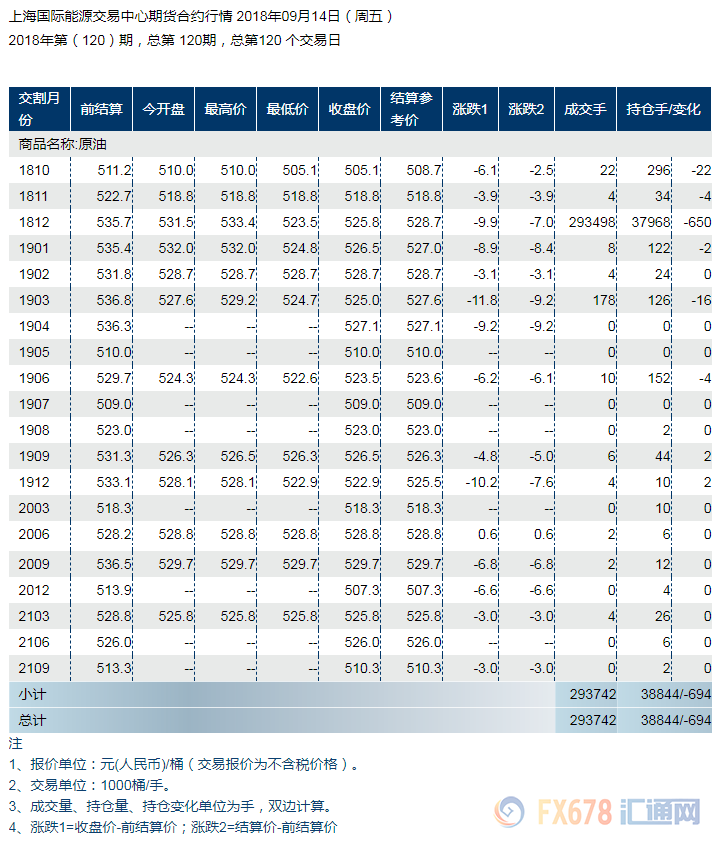Select contract month 1909 cell
Viewport: 718px width, 848px height.
point(35,456)
